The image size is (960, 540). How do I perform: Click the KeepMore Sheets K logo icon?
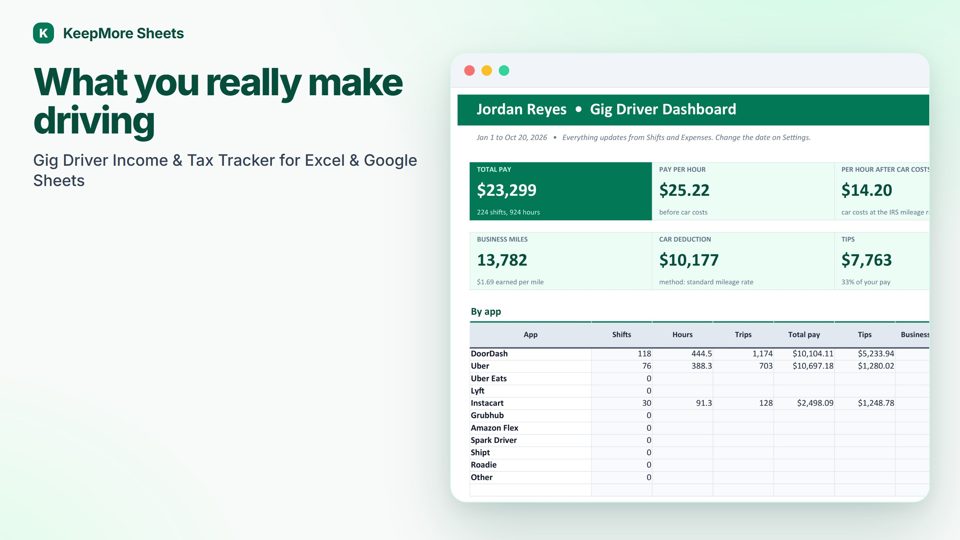[43, 33]
